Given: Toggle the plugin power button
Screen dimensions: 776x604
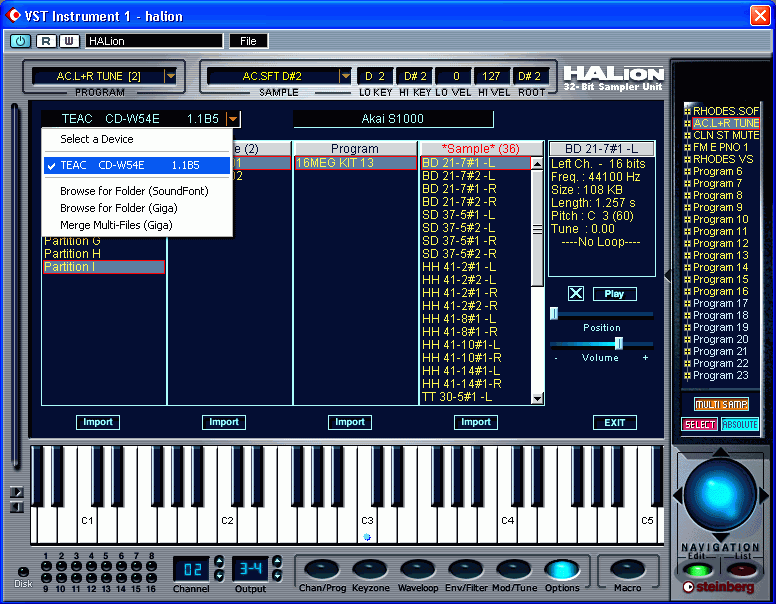Looking at the screenshot, I should coord(20,41).
